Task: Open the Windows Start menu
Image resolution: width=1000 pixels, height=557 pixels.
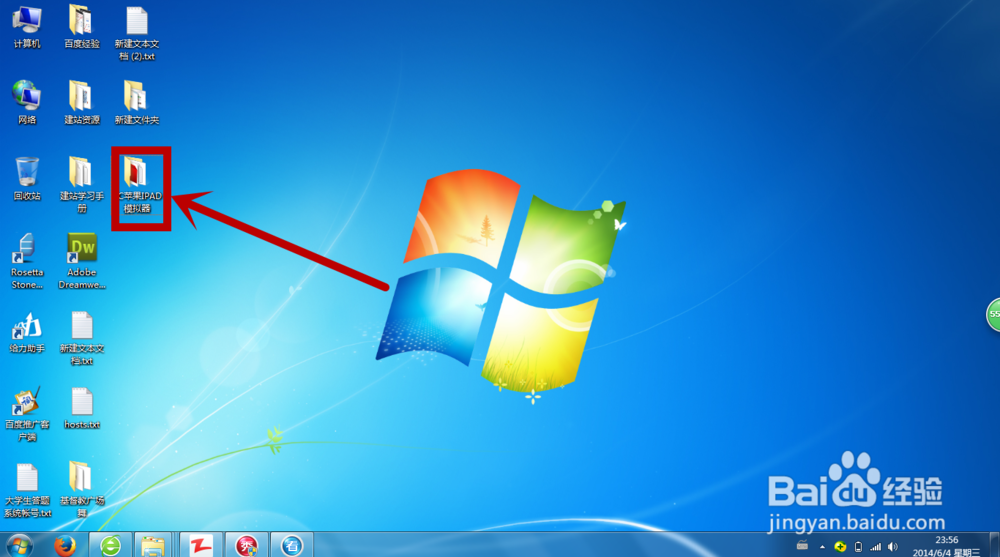Action: (19, 546)
